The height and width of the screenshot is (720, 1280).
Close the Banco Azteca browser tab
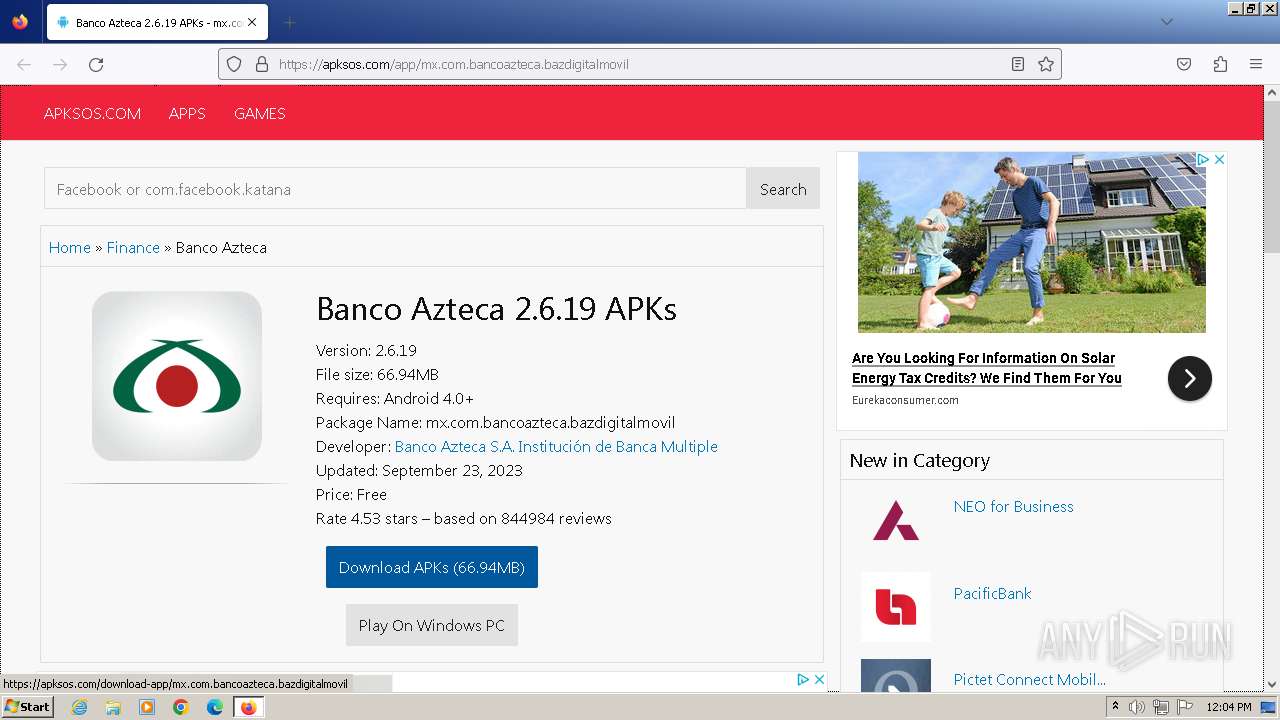251,22
